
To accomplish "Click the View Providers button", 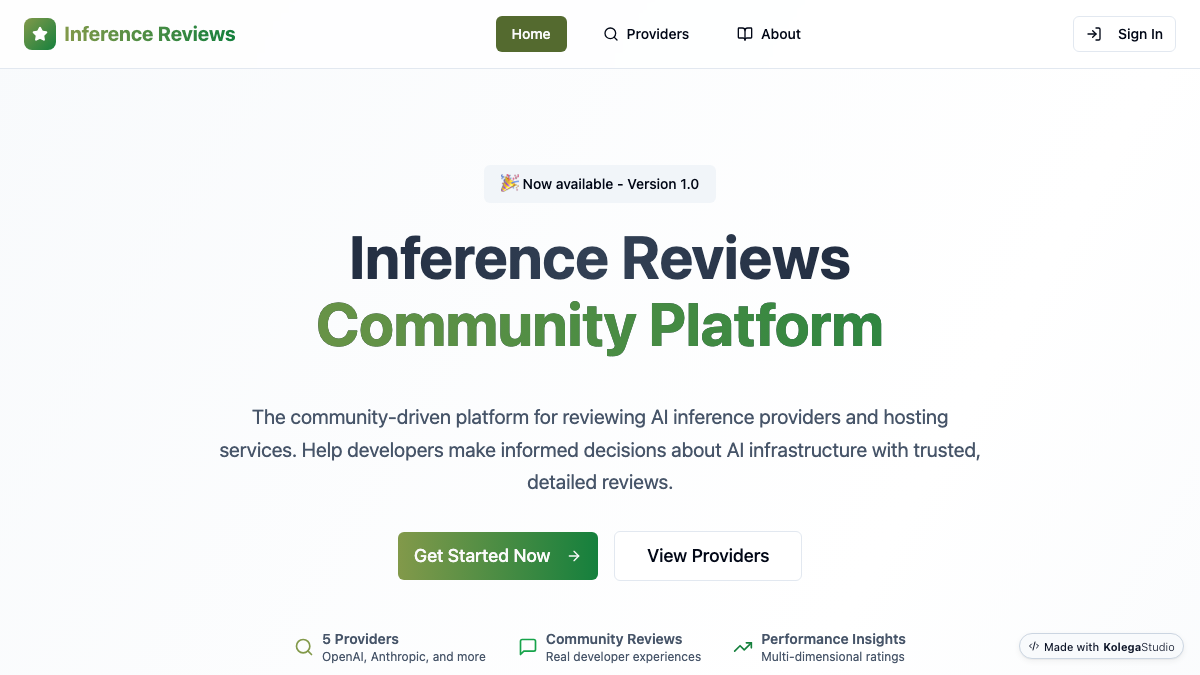I will tap(708, 556).
